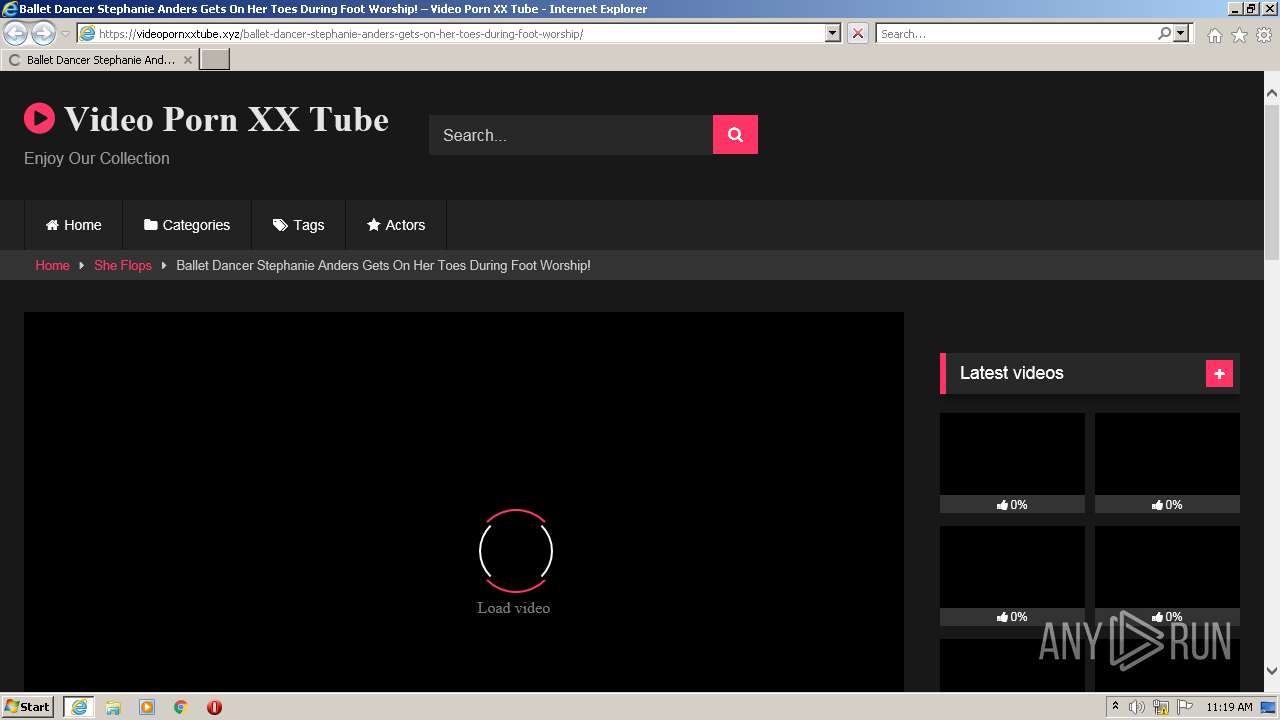Follow the Home breadcrumb link
The height and width of the screenshot is (720, 1280).
52,265
